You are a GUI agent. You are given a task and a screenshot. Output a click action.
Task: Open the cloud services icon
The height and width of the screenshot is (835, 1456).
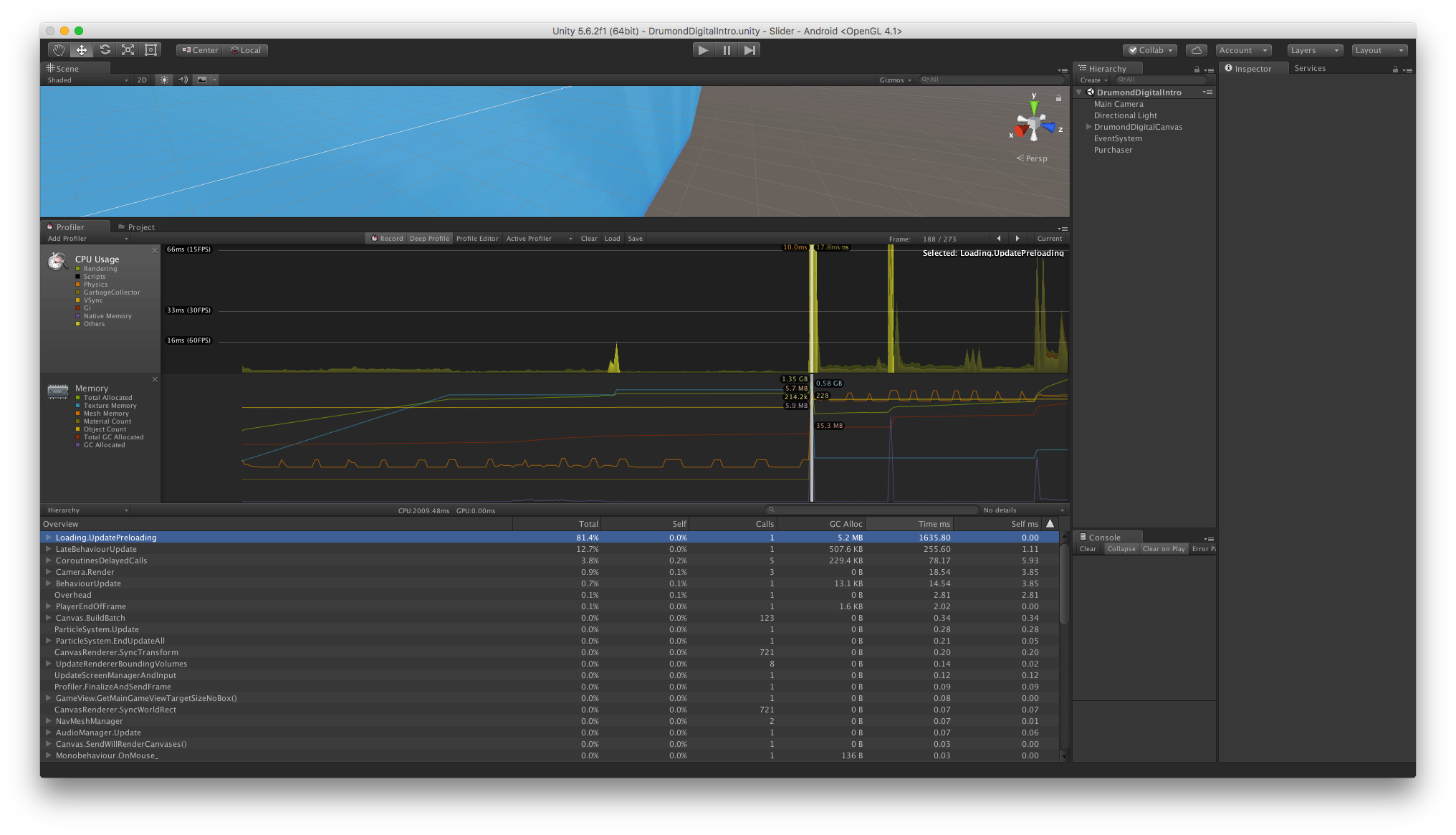point(1197,50)
